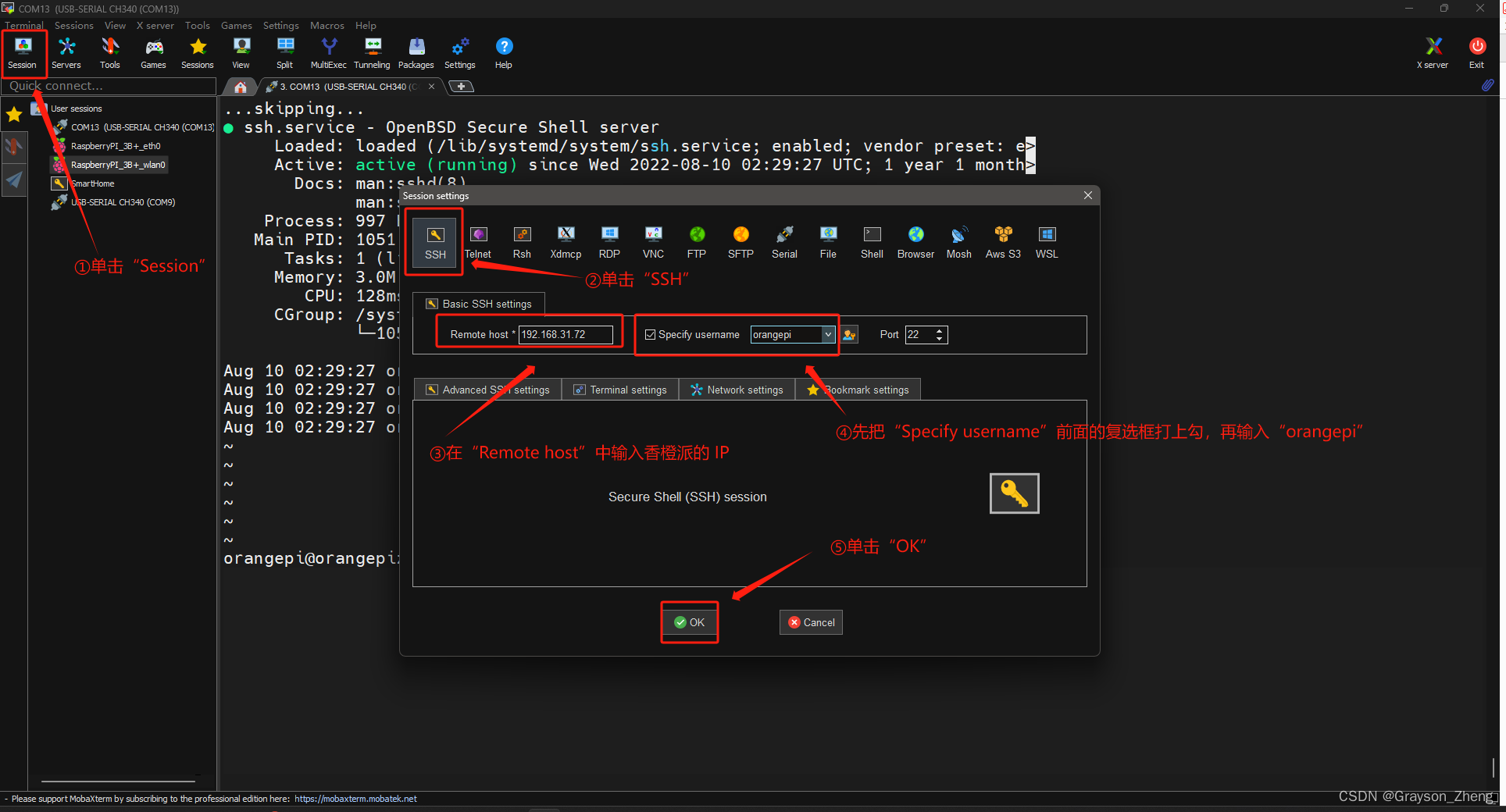Click the Exit power icon
Screen dimensions: 1506x812
[x=1476, y=53]
